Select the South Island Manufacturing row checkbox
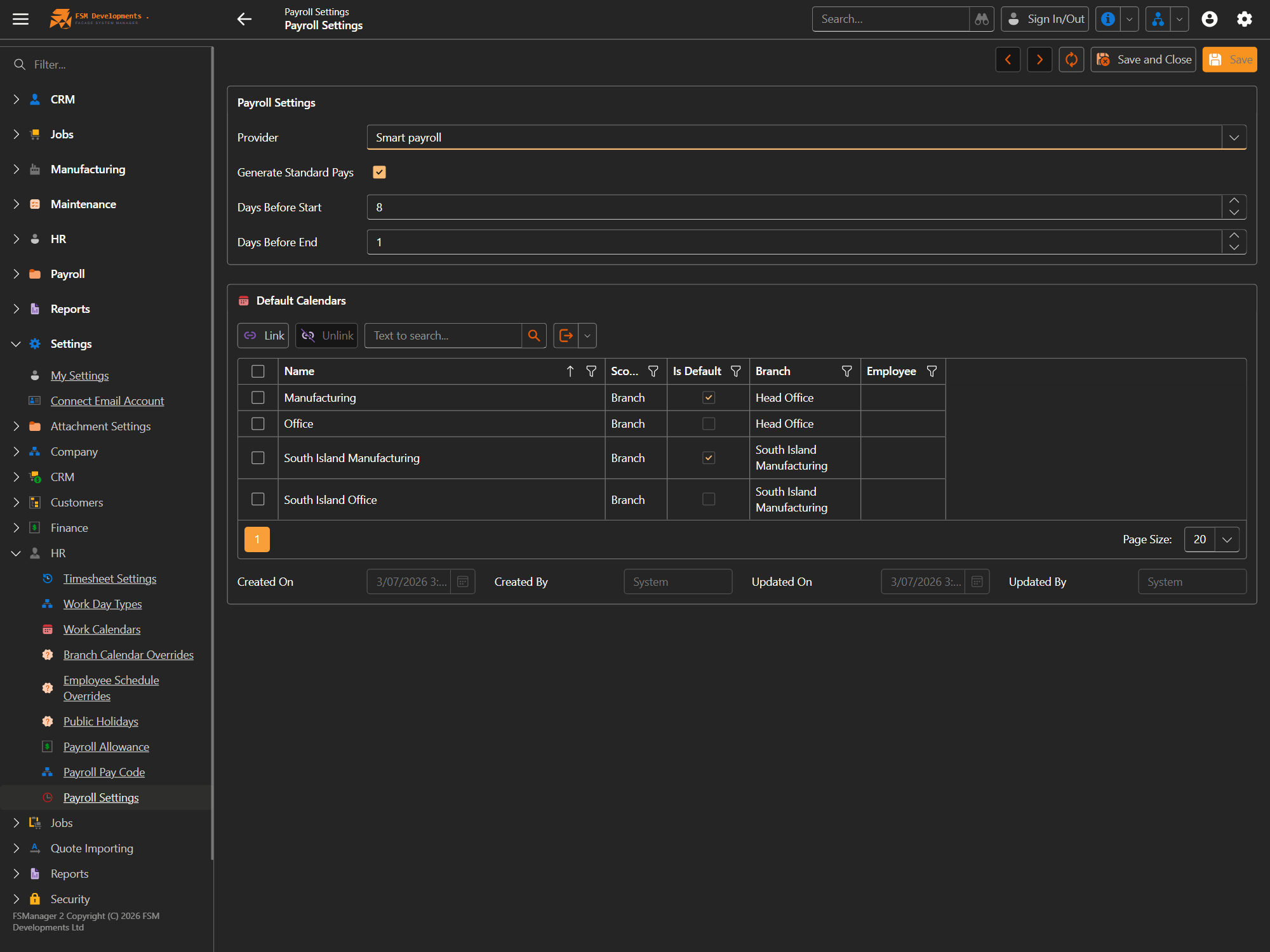The image size is (1270, 952). [258, 458]
